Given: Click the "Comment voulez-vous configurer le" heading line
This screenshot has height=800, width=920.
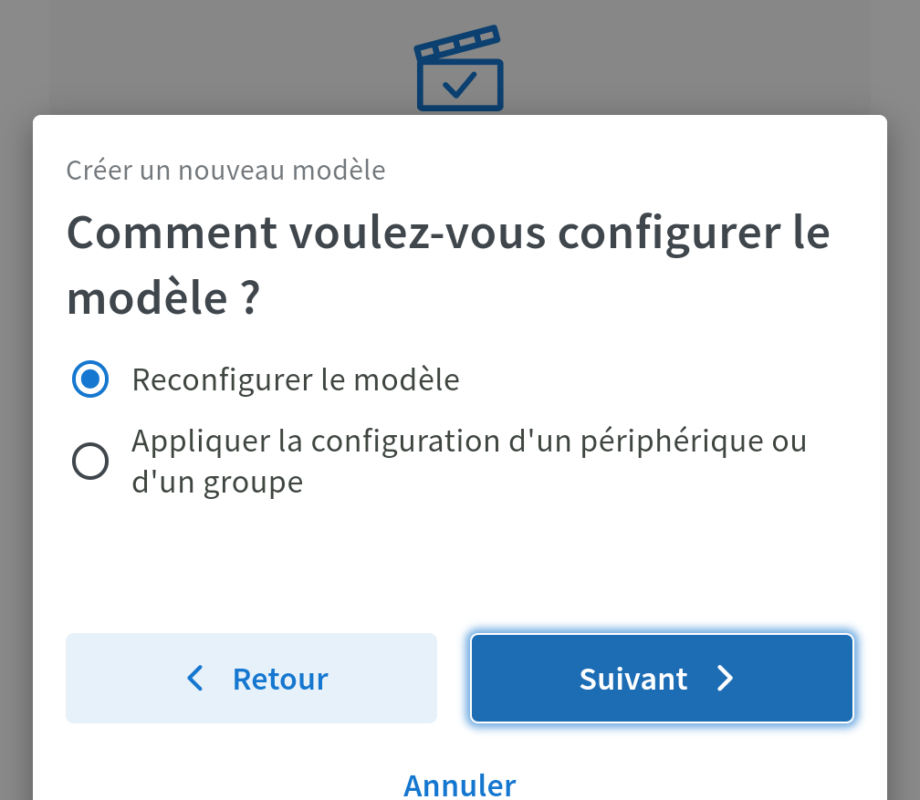Looking at the screenshot, I should point(448,234).
